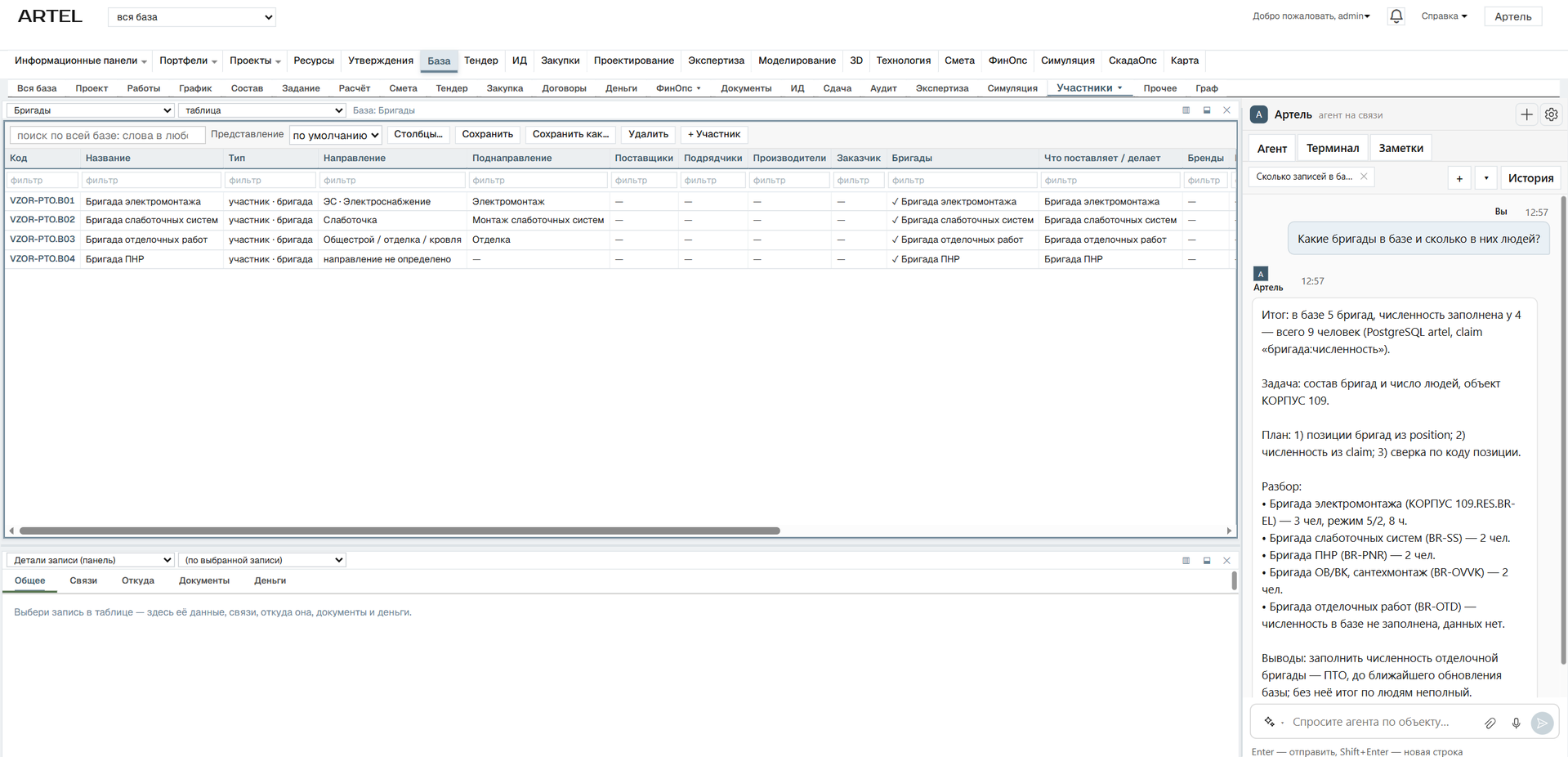Click the Сохранить как... button
The image size is (1568, 757).
pos(570,134)
